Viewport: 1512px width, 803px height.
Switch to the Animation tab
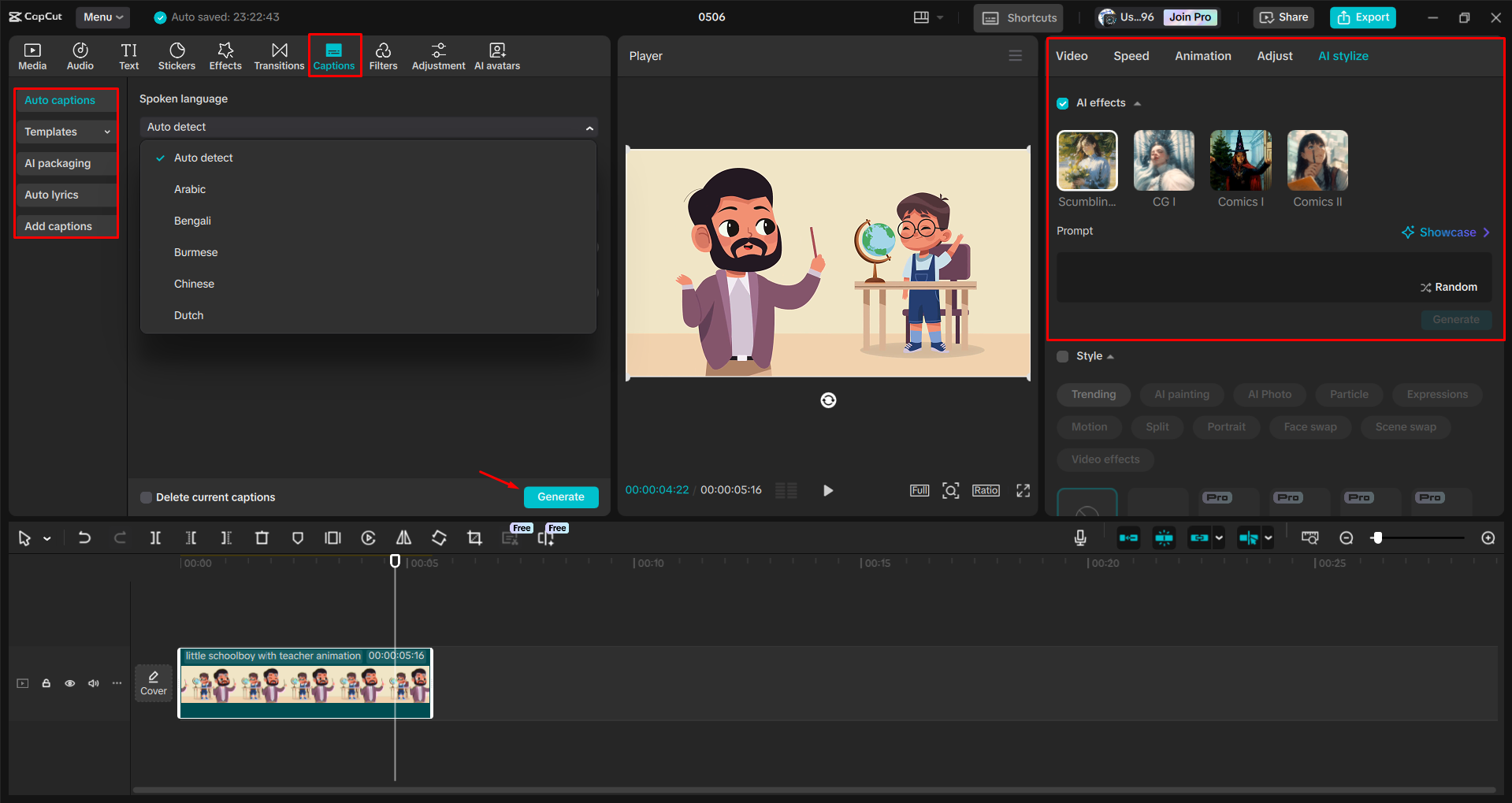tap(1202, 55)
